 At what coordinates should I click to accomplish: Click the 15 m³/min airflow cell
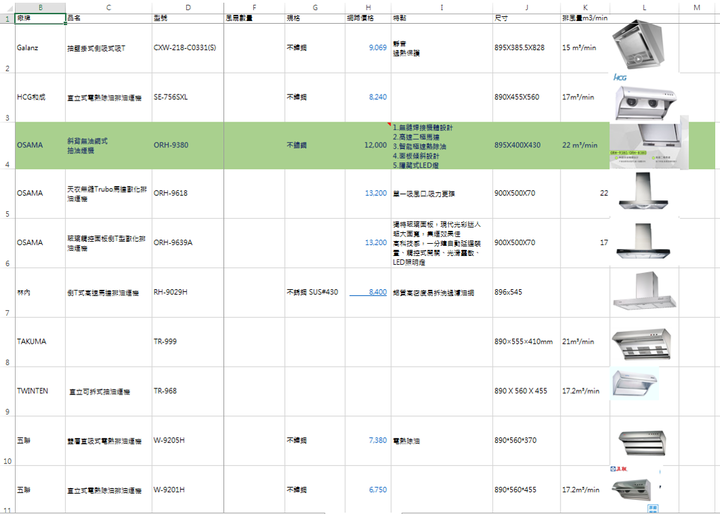[585, 48]
